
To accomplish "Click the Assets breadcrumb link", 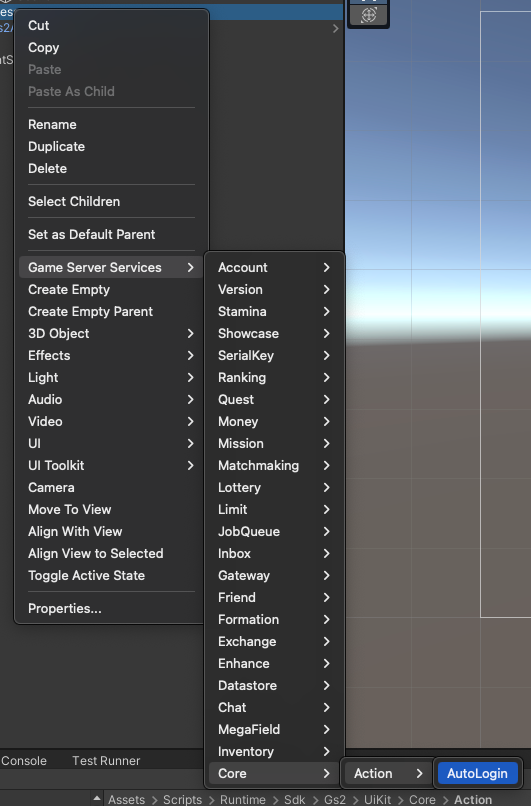I will pyautogui.click(x=126, y=799).
